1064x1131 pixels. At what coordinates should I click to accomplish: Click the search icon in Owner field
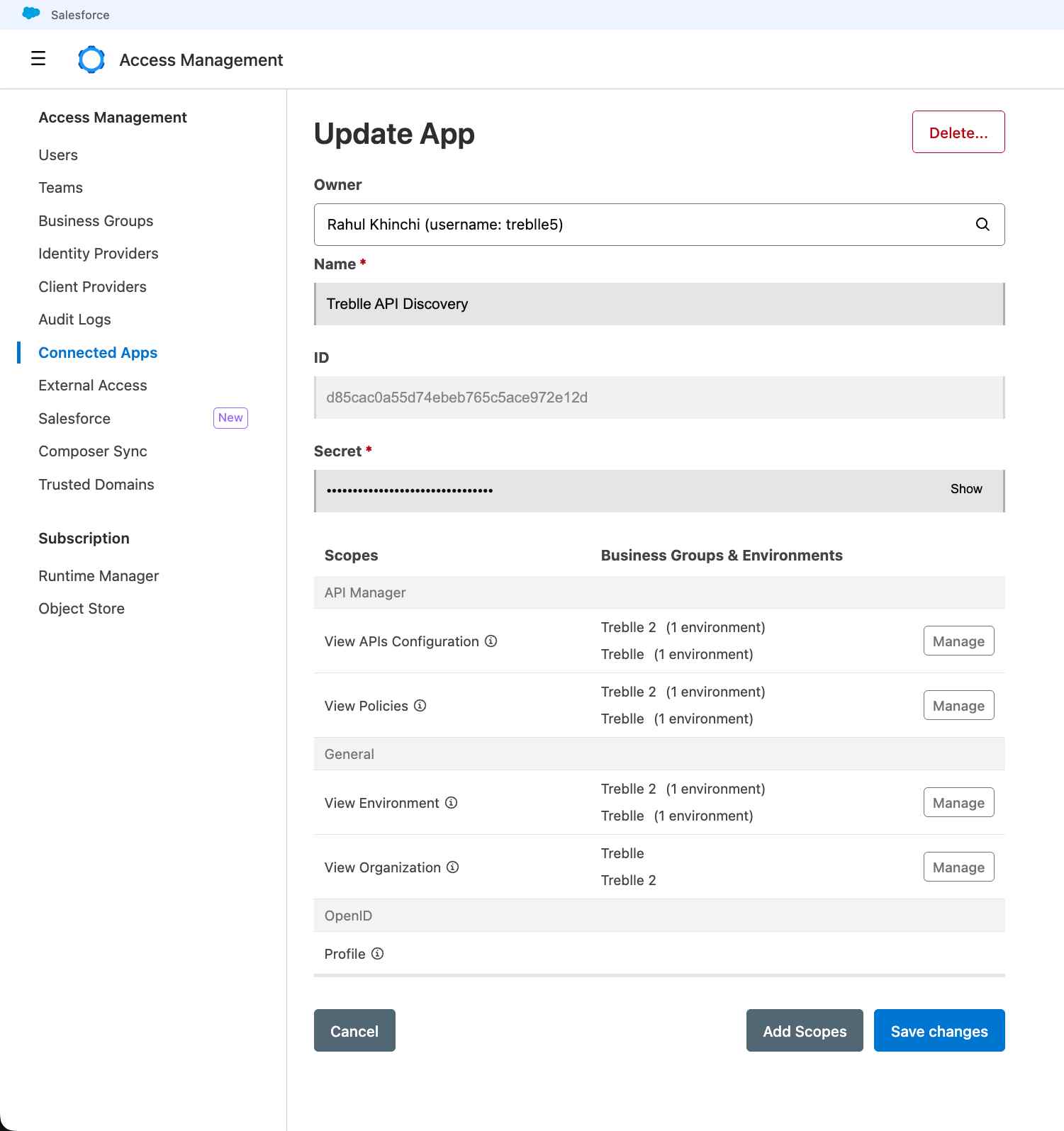tap(982, 225)
